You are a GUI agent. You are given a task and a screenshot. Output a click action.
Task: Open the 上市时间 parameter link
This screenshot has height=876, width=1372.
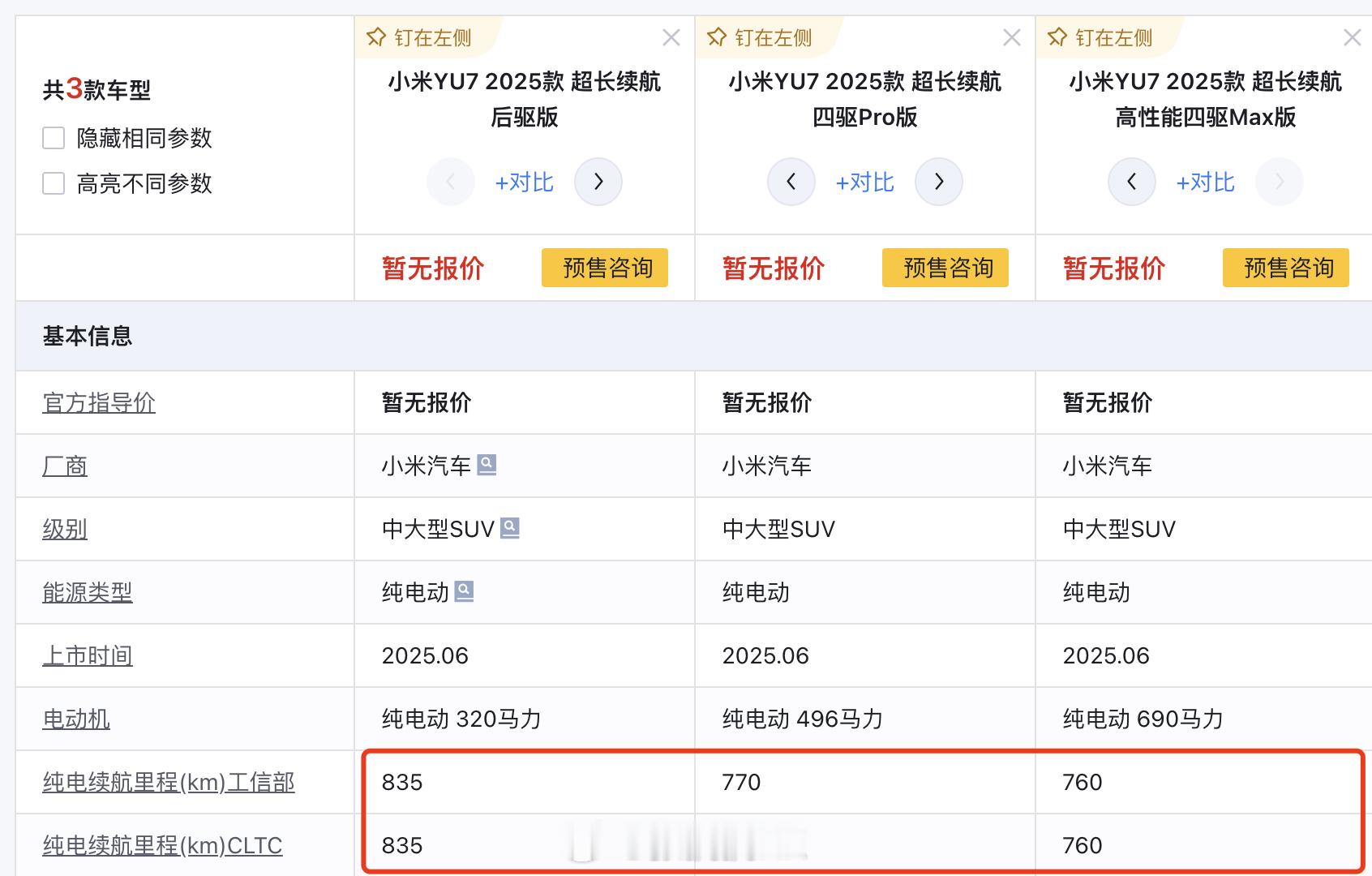coord(88,655)
